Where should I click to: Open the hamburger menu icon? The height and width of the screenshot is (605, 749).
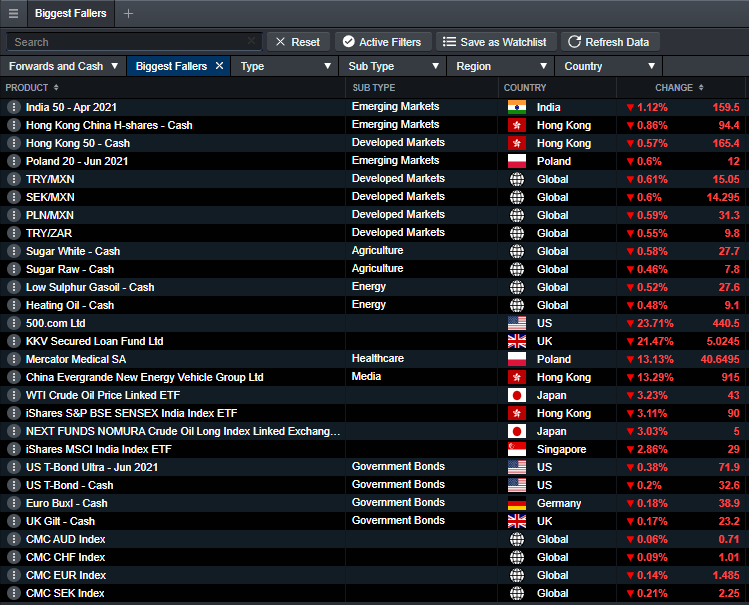13,13
